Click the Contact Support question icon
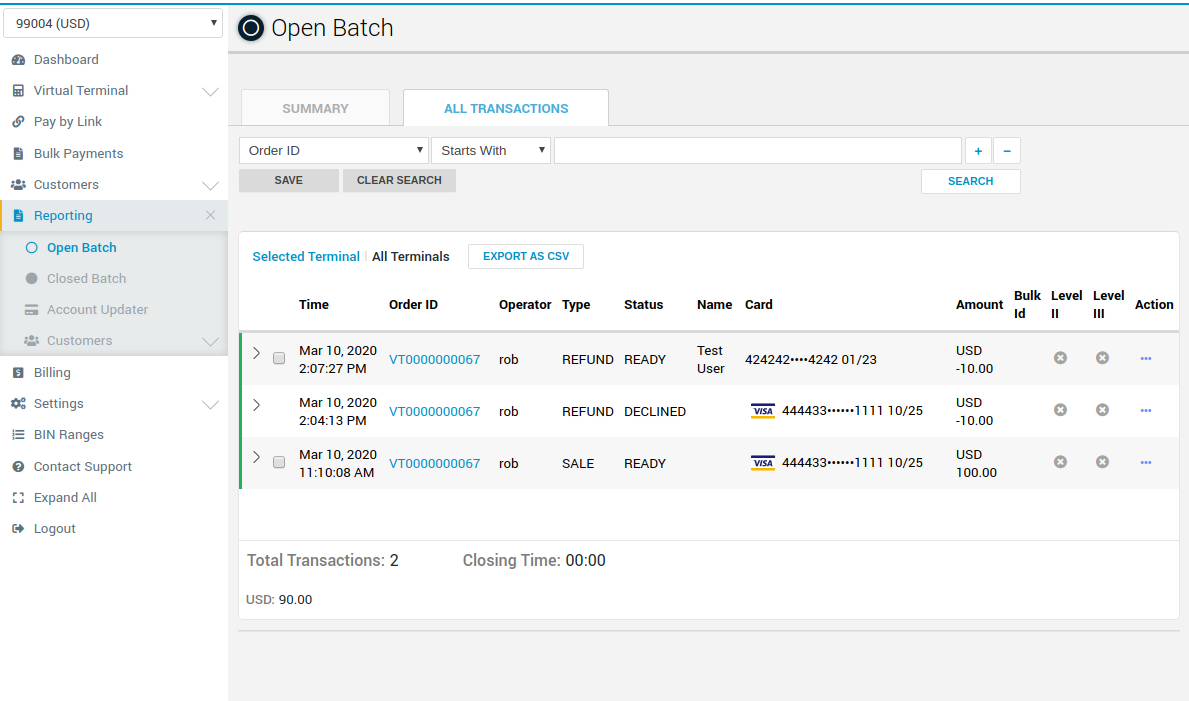The width and height of the screenshot is (1189, 701). pos(18,467)
